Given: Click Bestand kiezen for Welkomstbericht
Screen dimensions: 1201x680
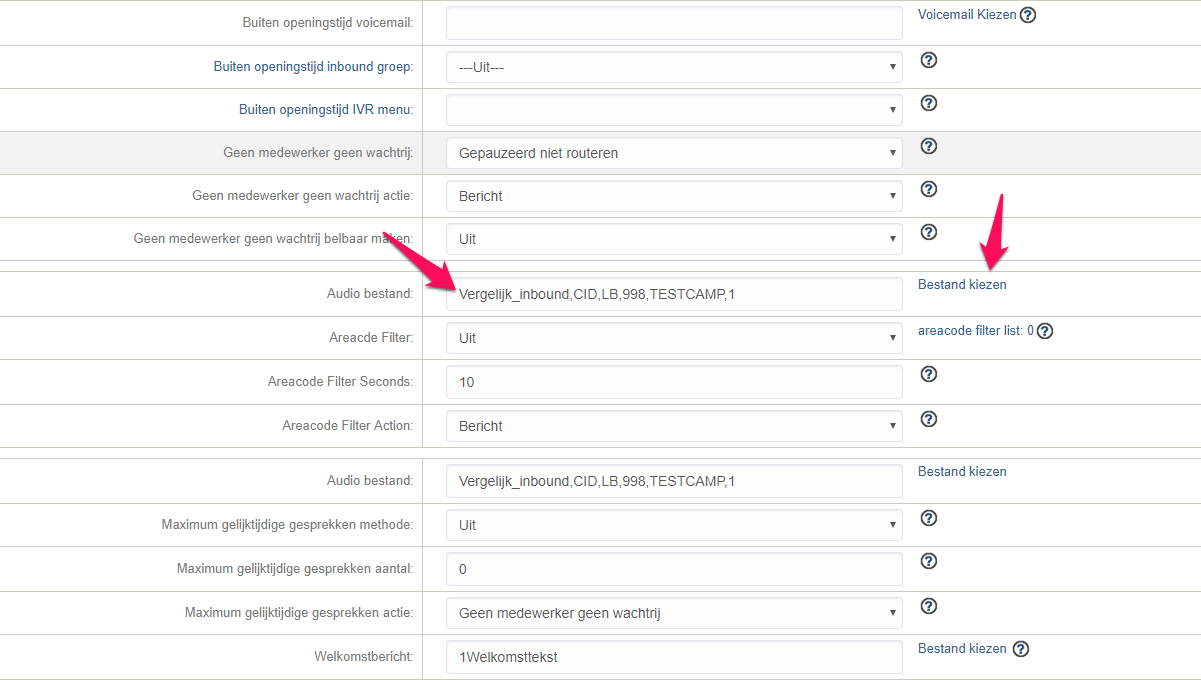Looking at the screenshot, I should (962, 648).
